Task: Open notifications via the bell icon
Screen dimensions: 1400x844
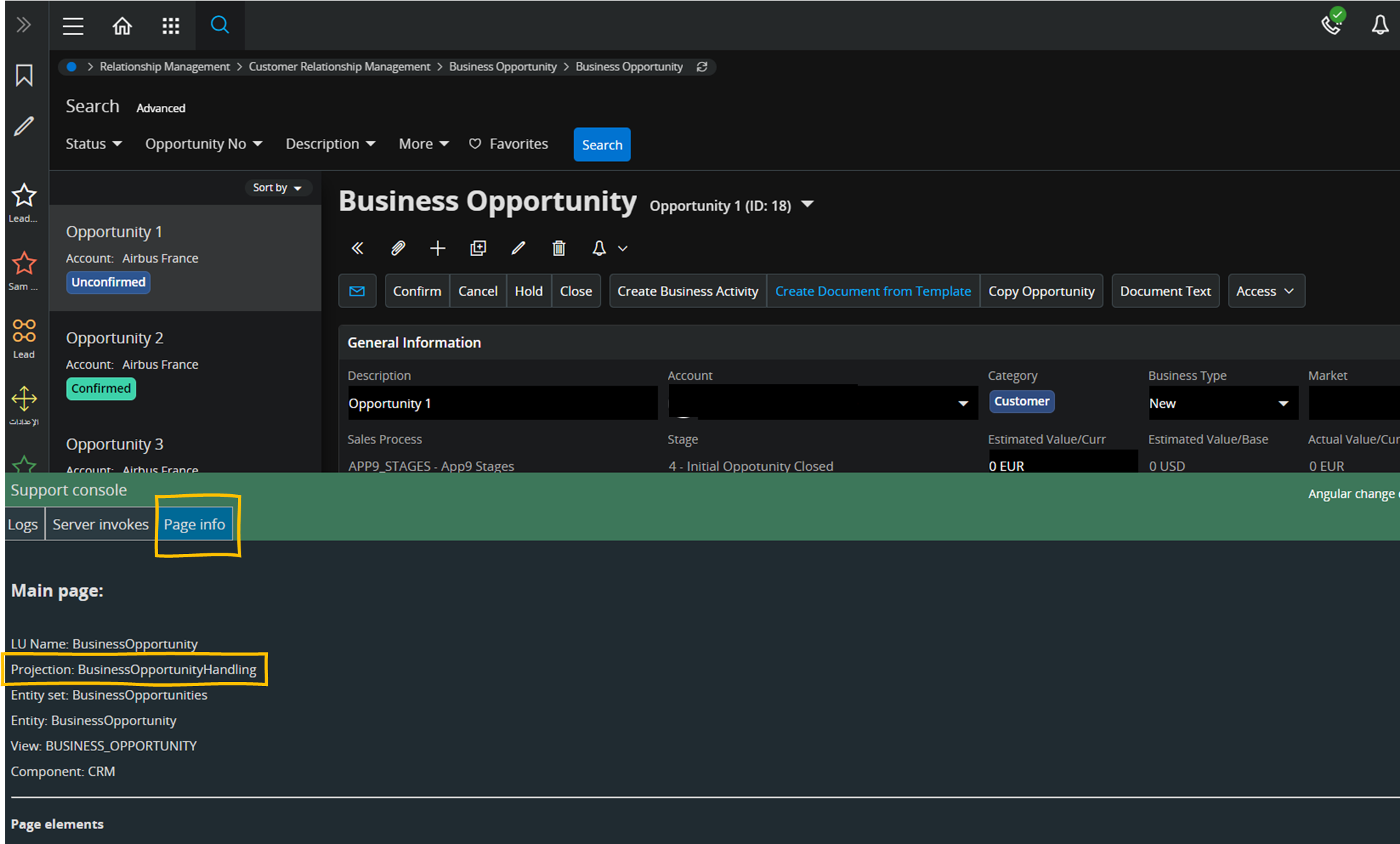Action: tap(1380, 25)
